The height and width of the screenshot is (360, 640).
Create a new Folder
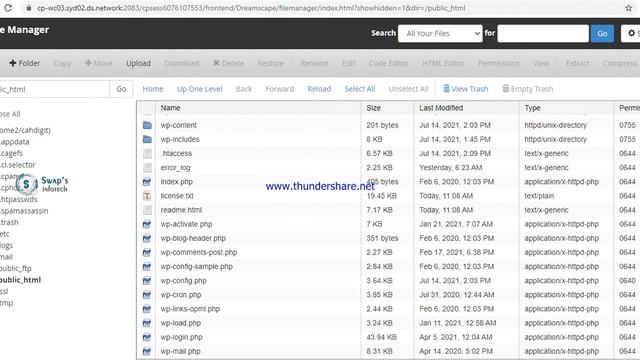click(25, 63)
